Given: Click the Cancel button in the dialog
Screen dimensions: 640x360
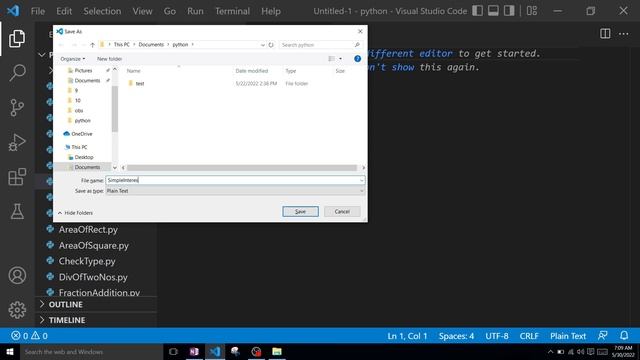Looking at the screenshot, I should coord(342,211).
